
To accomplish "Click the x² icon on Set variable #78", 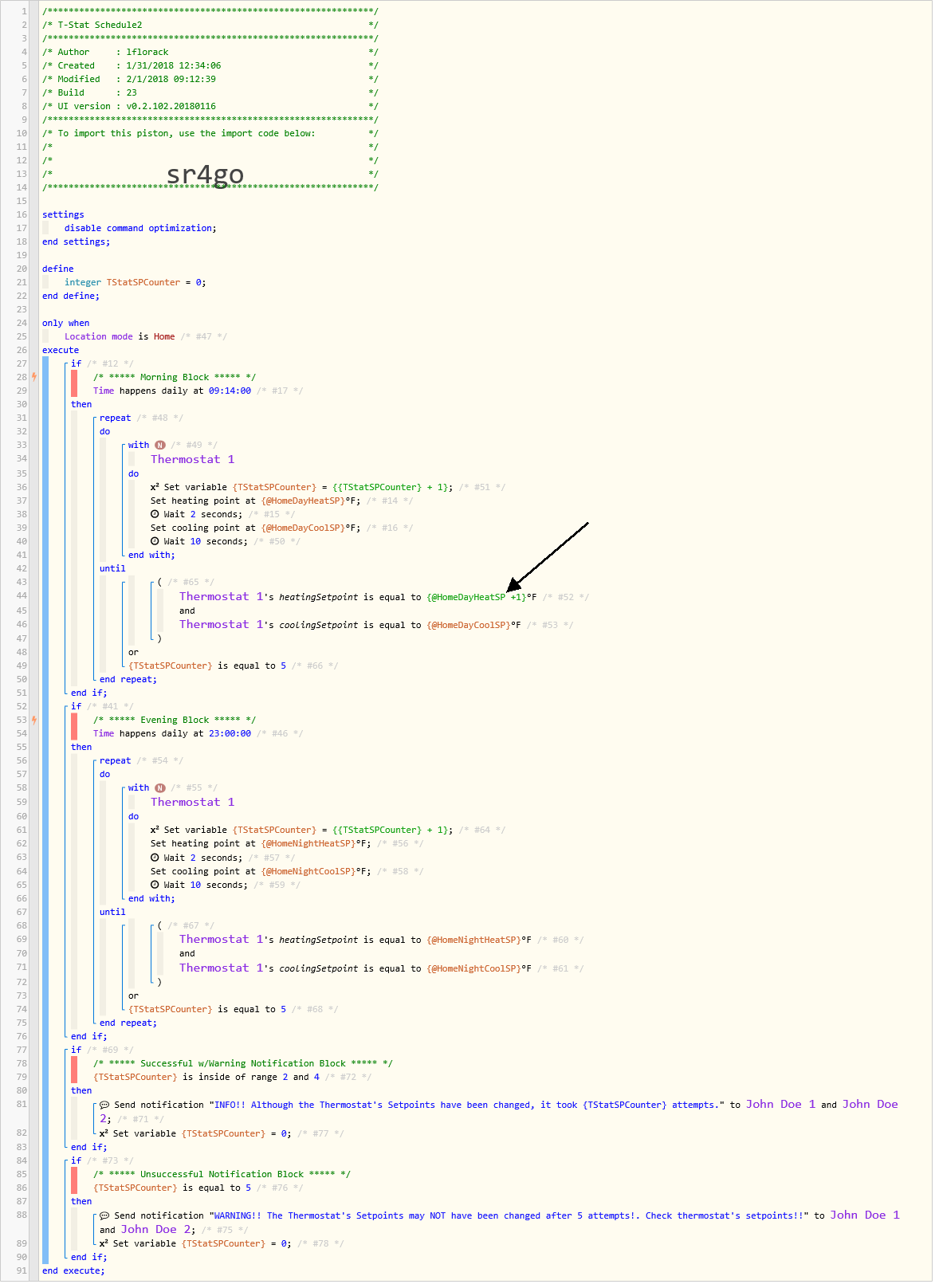I will (x=104, y=1243).
